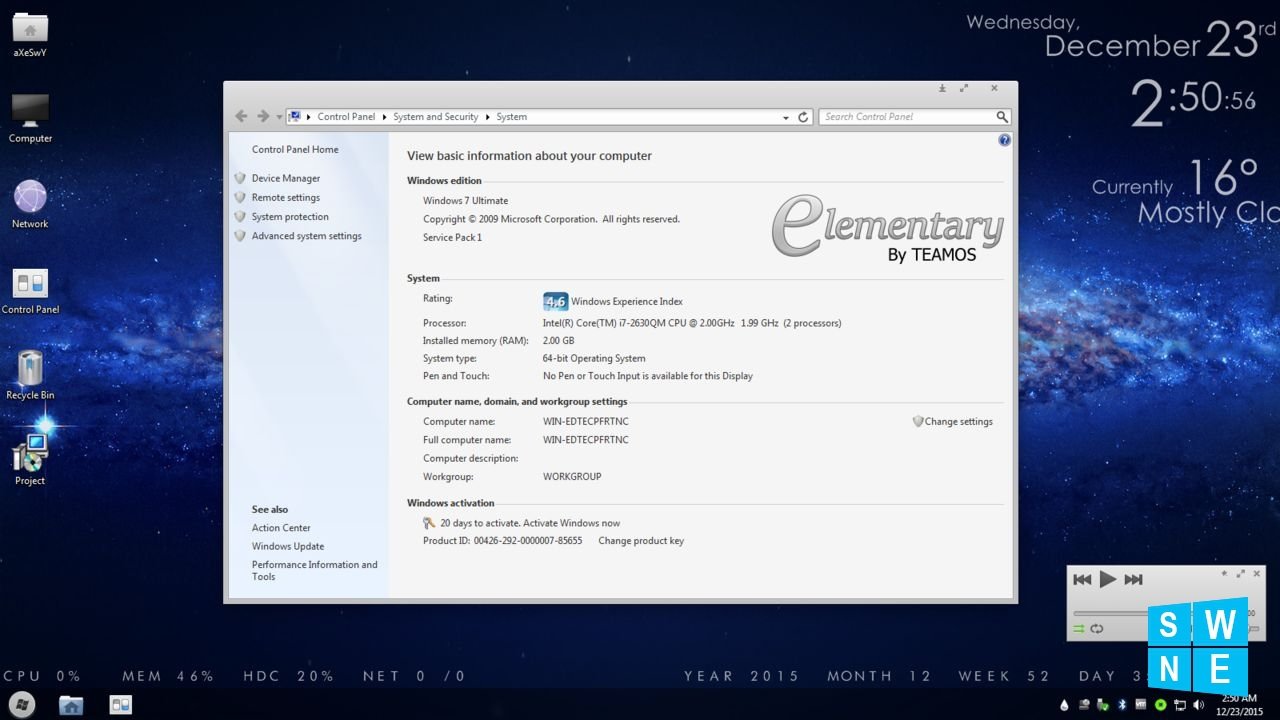Open the aXeSwY folder desktop icon
The image size is (1280, 720).
30,34
